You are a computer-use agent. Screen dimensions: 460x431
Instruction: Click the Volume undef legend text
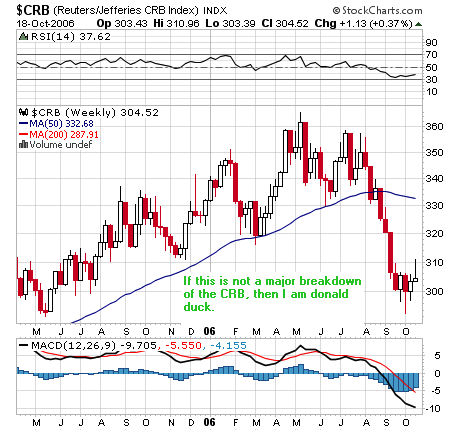[60, 145]
